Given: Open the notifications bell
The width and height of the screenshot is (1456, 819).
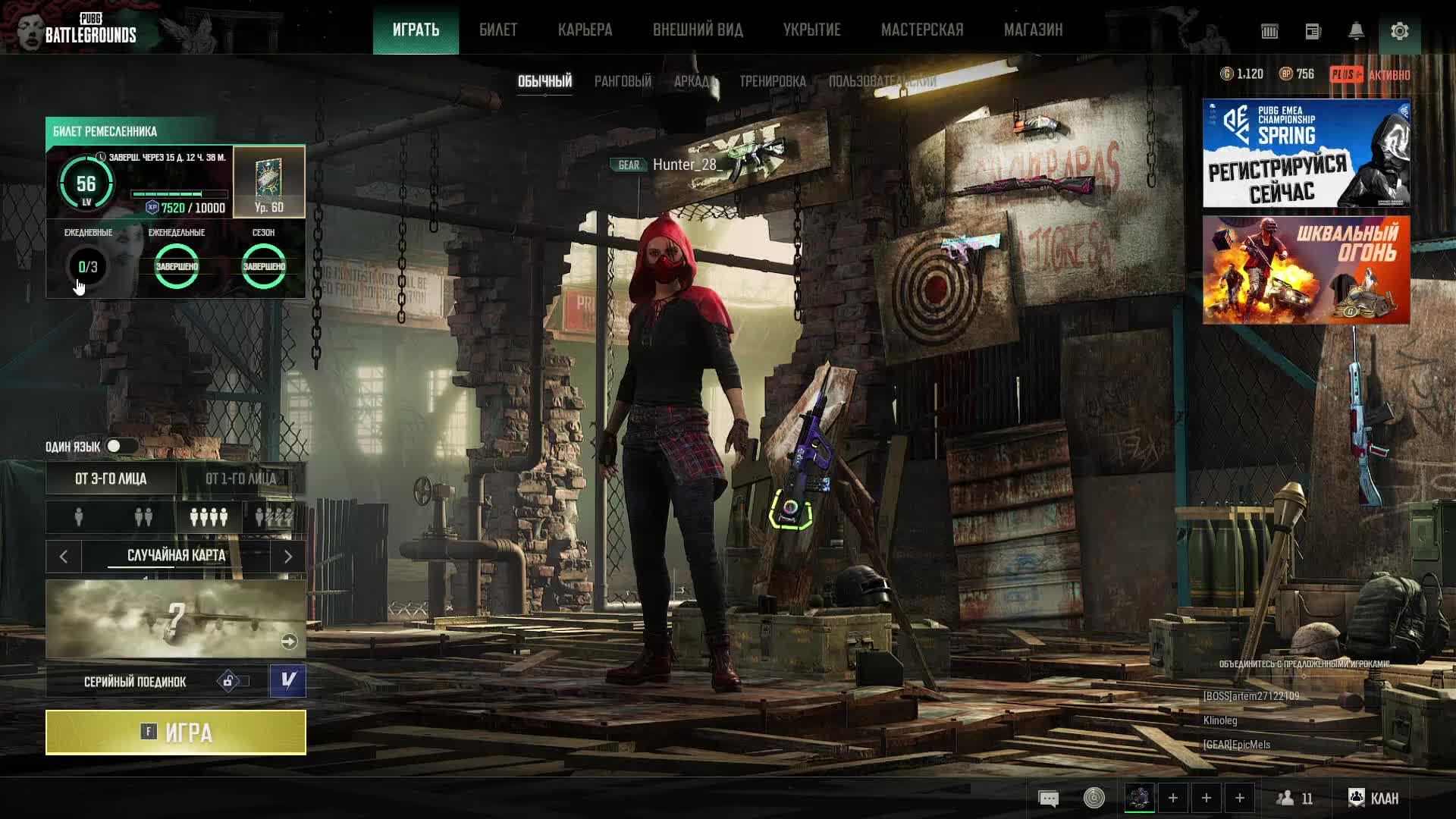Looking at the screenshot, I should click(1356, 31).
